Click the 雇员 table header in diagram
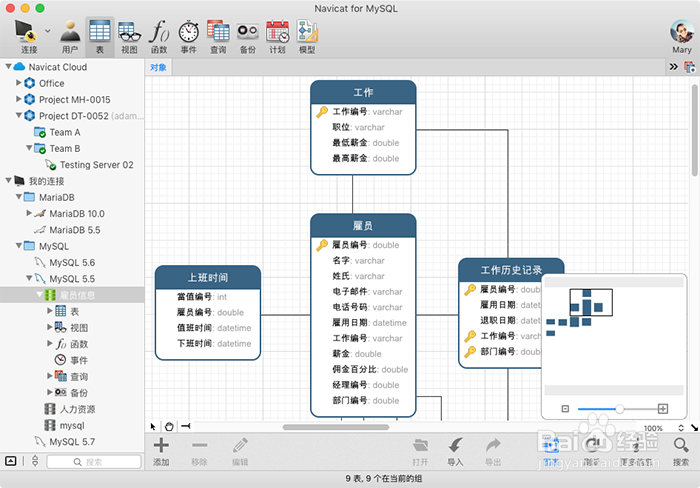 point(363,226)
